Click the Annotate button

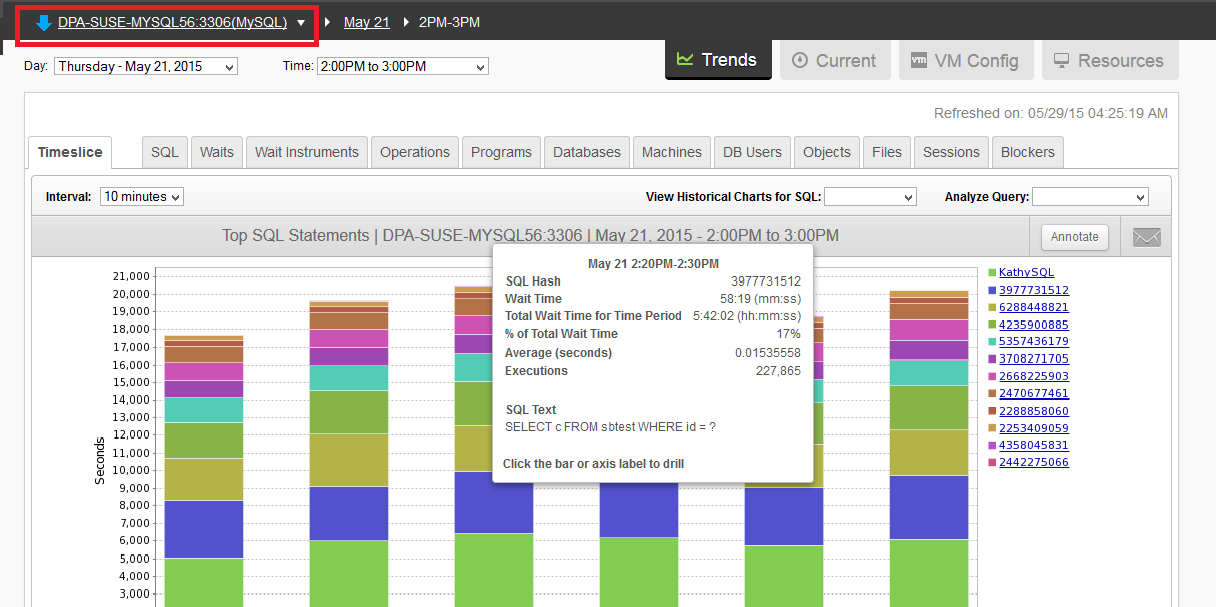[1074, 236]
